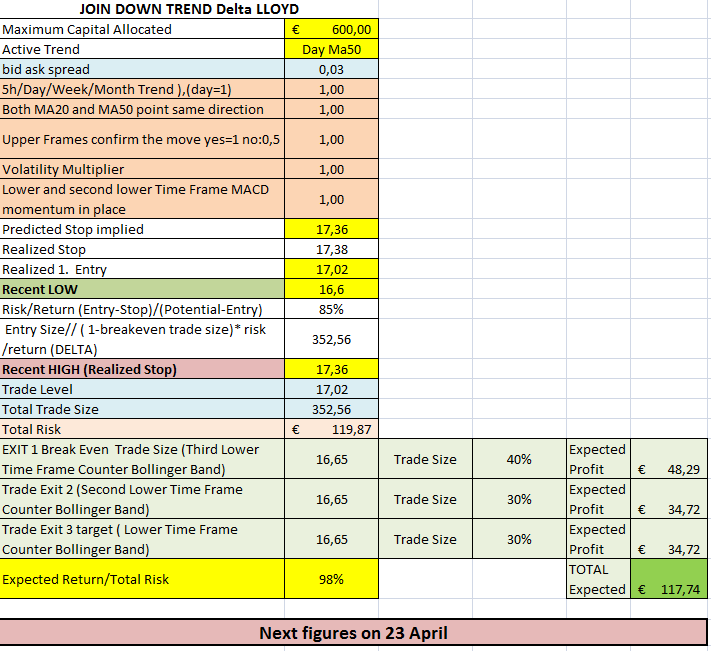Image resolution: width=711 pixels, height=651 pixels.
Task: Select the 'Volatility Multiplier' label cell
Action: (142, 169)
